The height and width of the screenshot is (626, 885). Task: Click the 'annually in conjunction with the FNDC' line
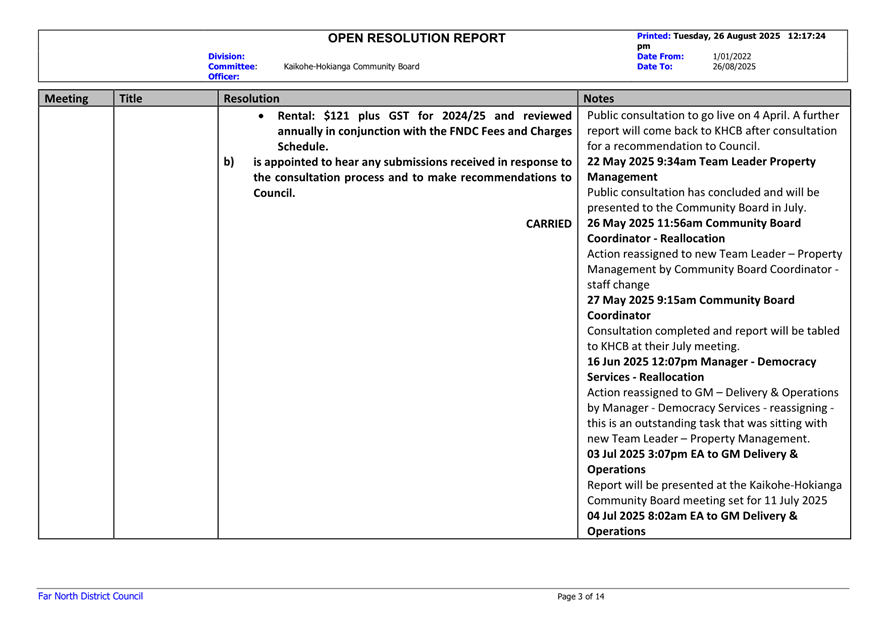(x=424, y=131)
